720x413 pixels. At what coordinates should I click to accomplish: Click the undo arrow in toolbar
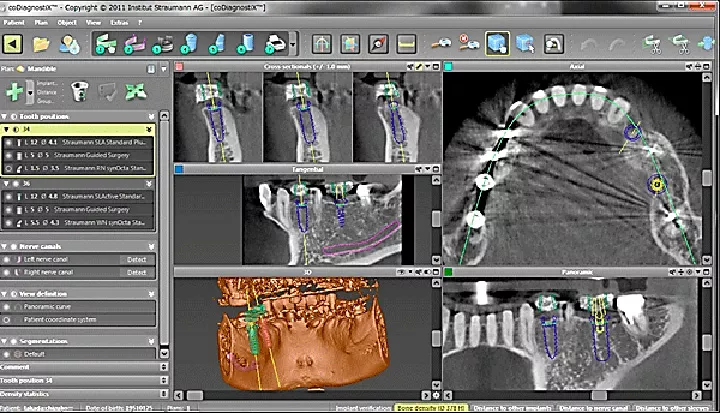[x=589, y=45]
